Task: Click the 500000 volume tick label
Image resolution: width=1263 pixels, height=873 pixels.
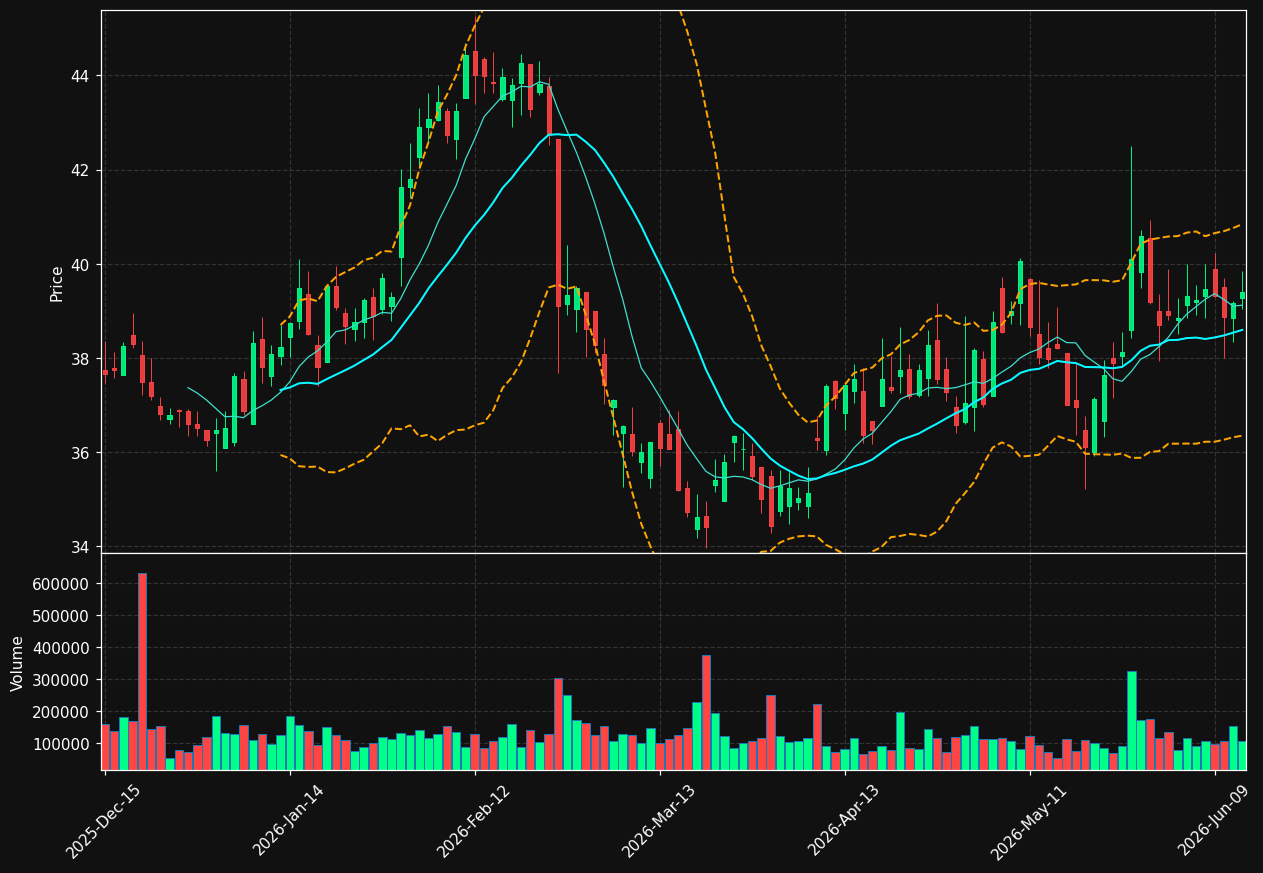Action: [62, 616]
